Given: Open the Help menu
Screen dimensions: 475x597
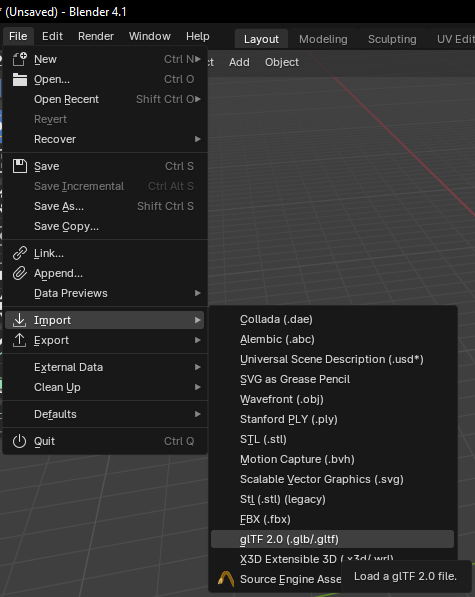Looking at the screenshot, I should [198, 36].
